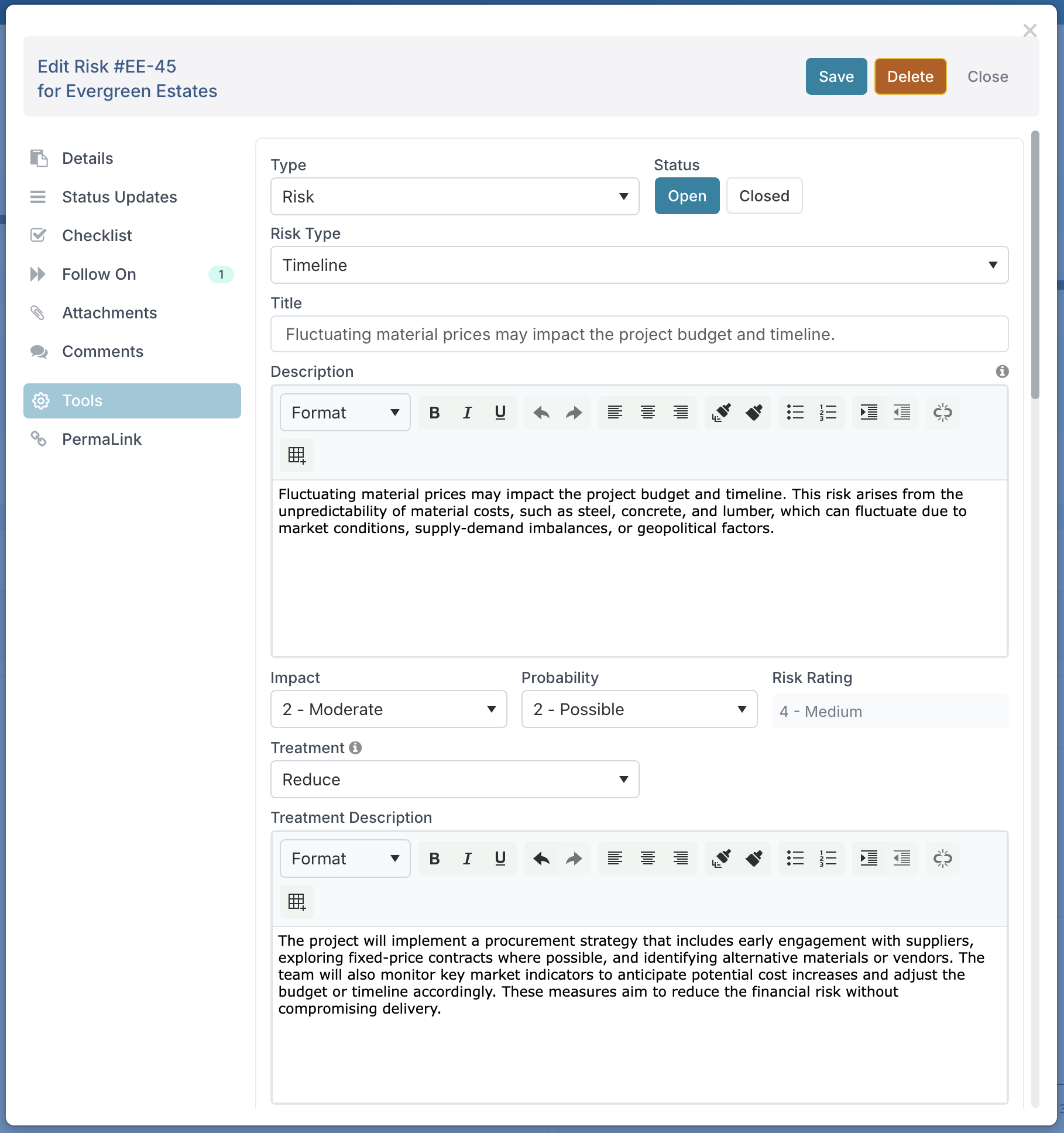The height and width of the screenshot is (1133, 1064).
Task: Click Underline in Treatment Description toolbar
Action: (500, 859)
